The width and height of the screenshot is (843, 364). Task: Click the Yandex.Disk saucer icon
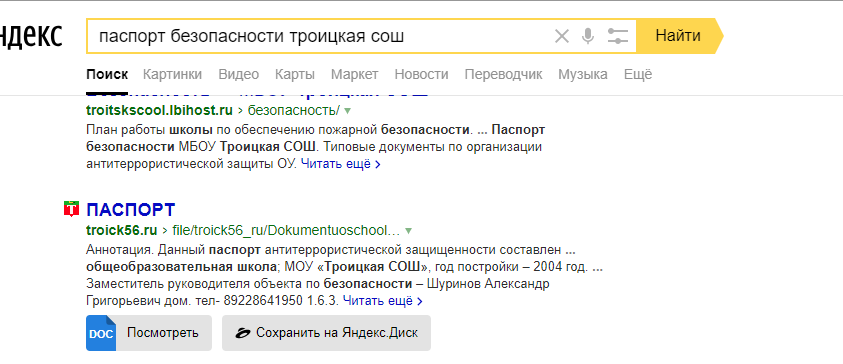coord(243,333)
